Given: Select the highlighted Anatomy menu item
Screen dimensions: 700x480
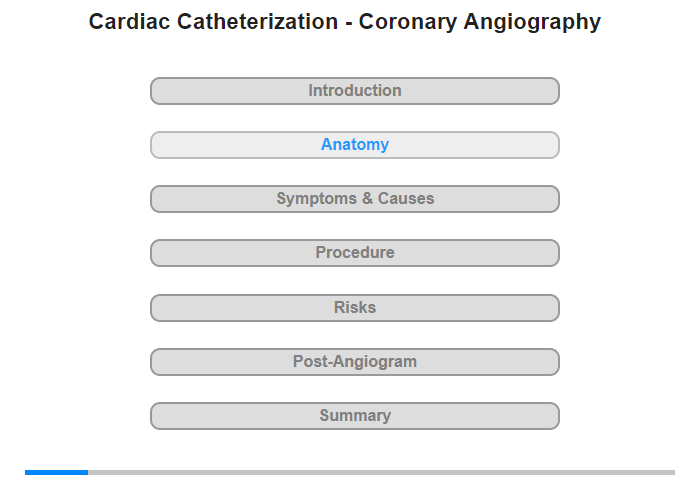Looking at the screenshot, I should (x=355, y=145).
